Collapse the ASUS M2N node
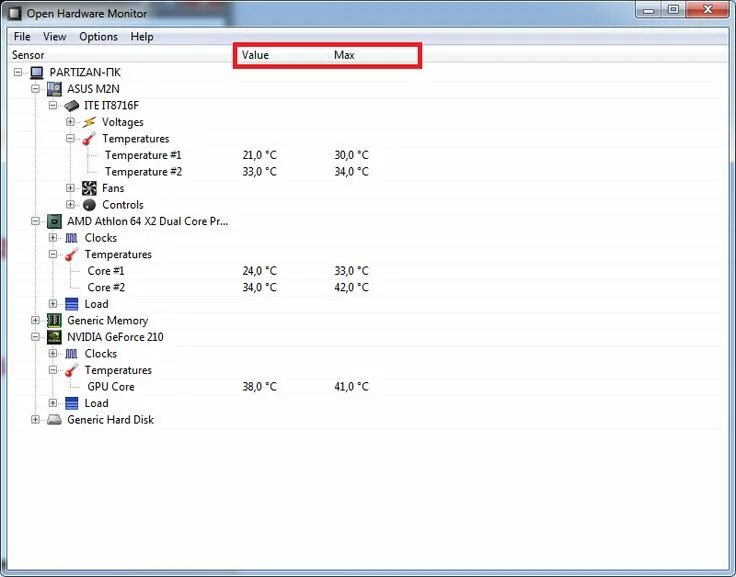The height and width of the screenshot is (577, 736). (35, 89)
